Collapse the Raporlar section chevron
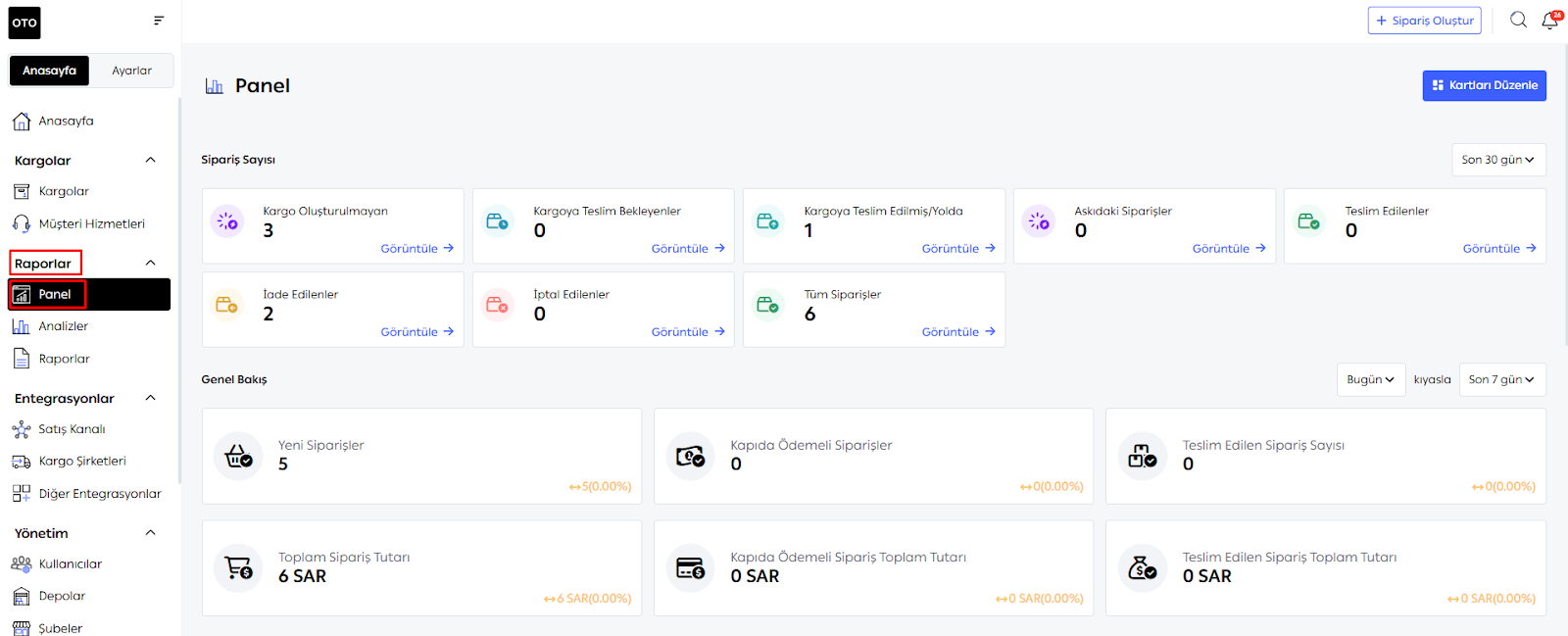The width and height of the screenshot is (1568, 636). point(151,263)
